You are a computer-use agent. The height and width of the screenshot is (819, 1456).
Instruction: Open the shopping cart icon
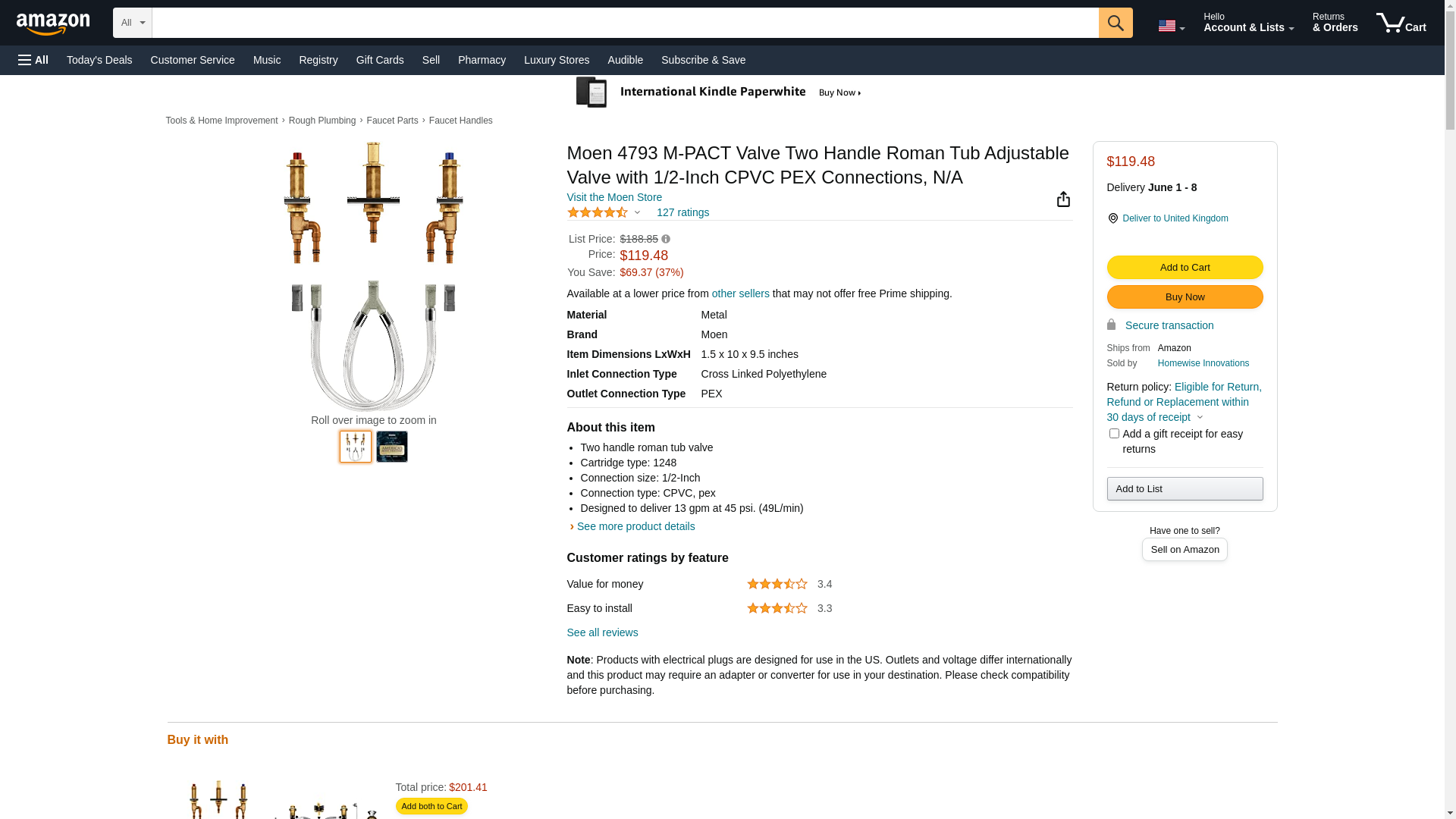1401,23
